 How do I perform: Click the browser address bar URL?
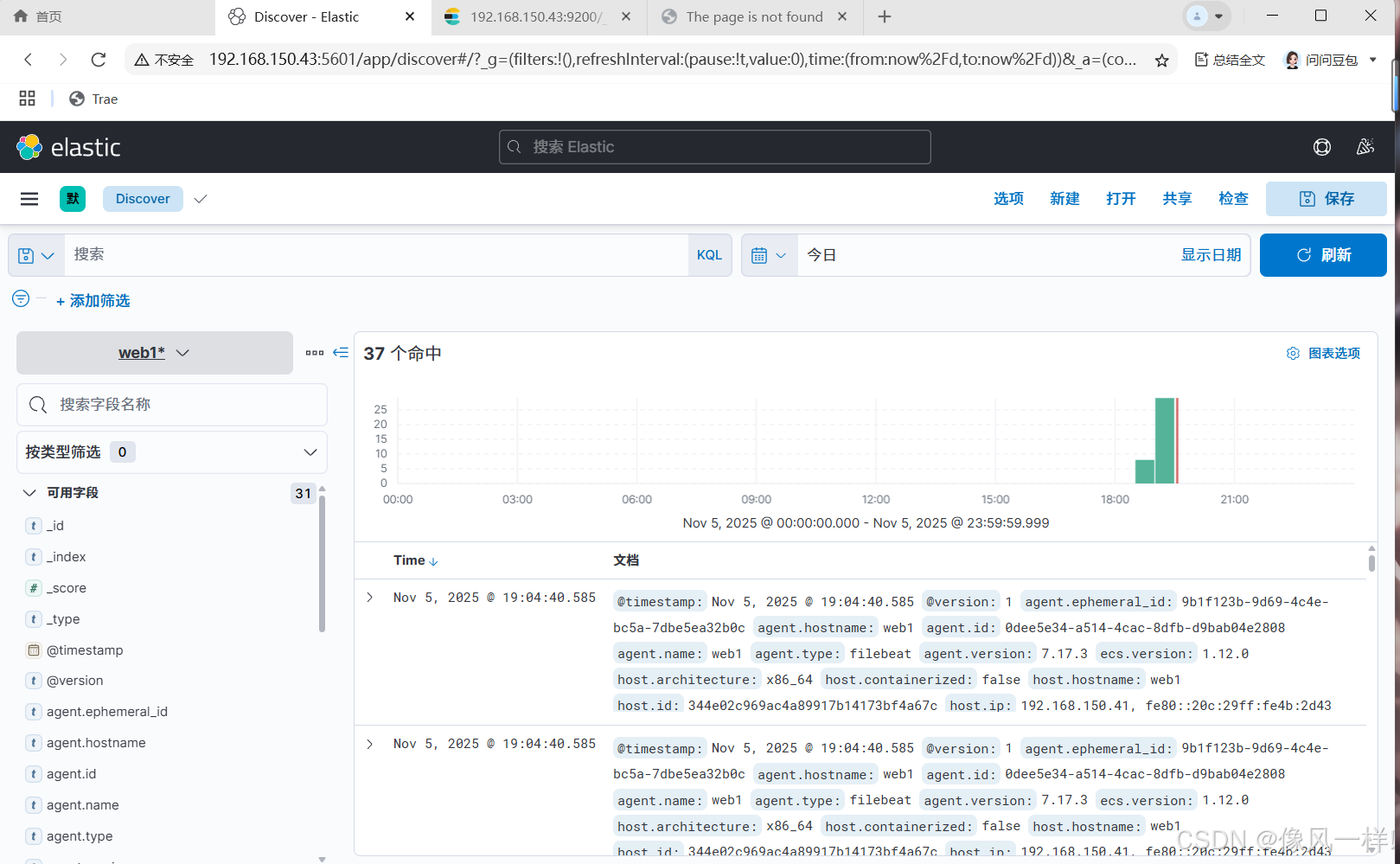[673, 60]
